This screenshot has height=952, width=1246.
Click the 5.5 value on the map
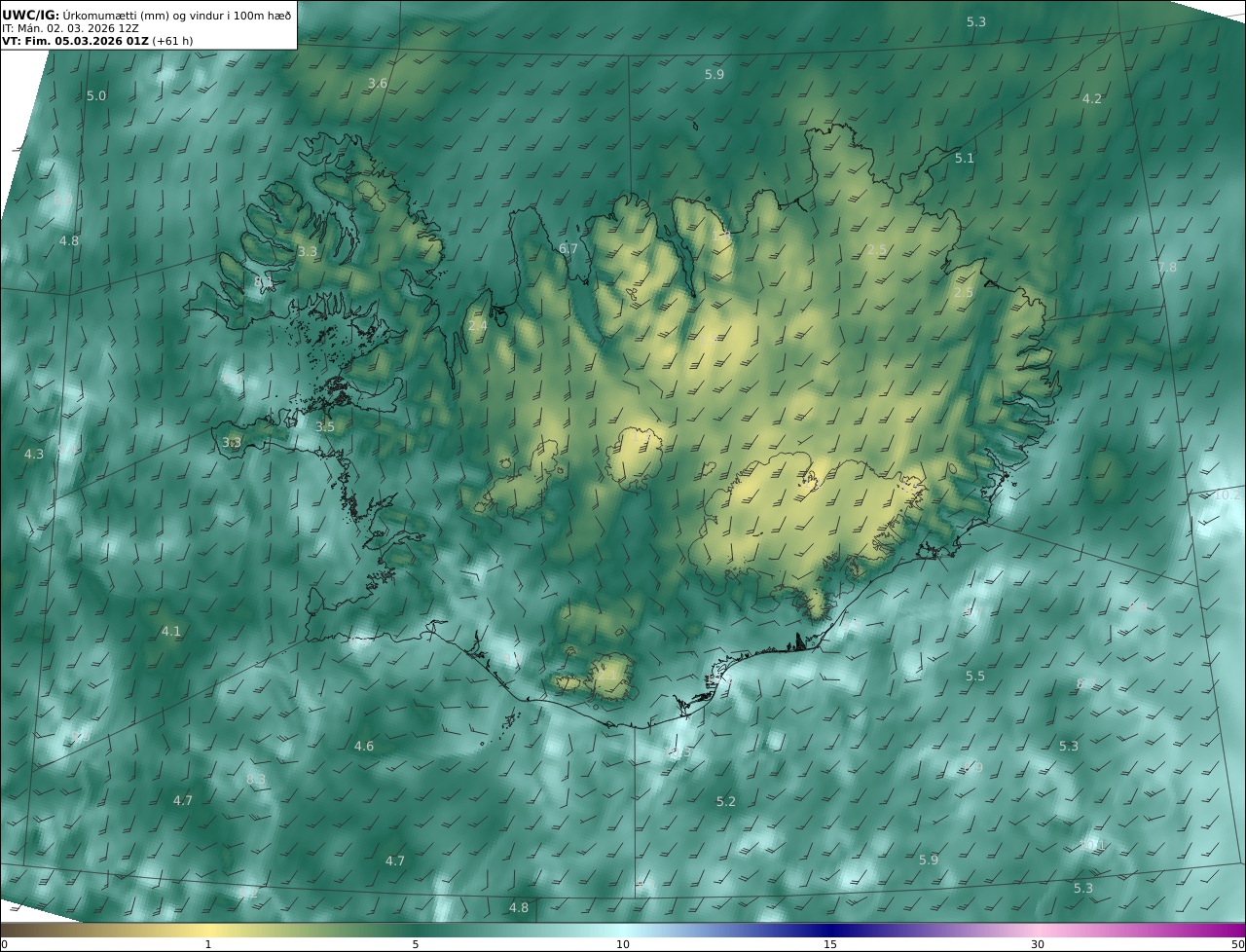click(975, 677)
